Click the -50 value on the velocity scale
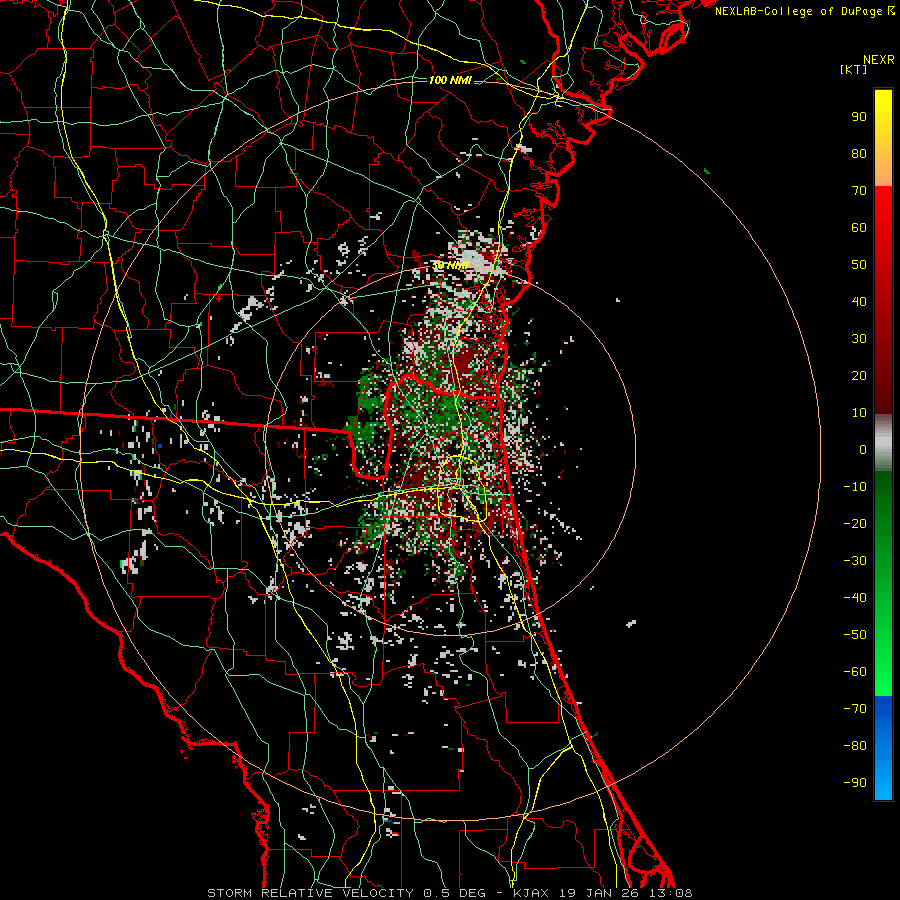The image size is (900, 900). (855, 635)
